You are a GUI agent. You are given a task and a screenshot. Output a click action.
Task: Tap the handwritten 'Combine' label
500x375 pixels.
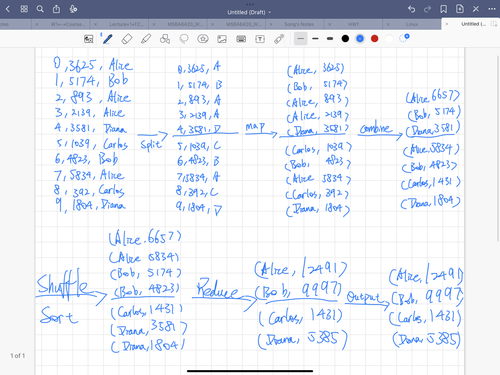(x=376, y=128)
